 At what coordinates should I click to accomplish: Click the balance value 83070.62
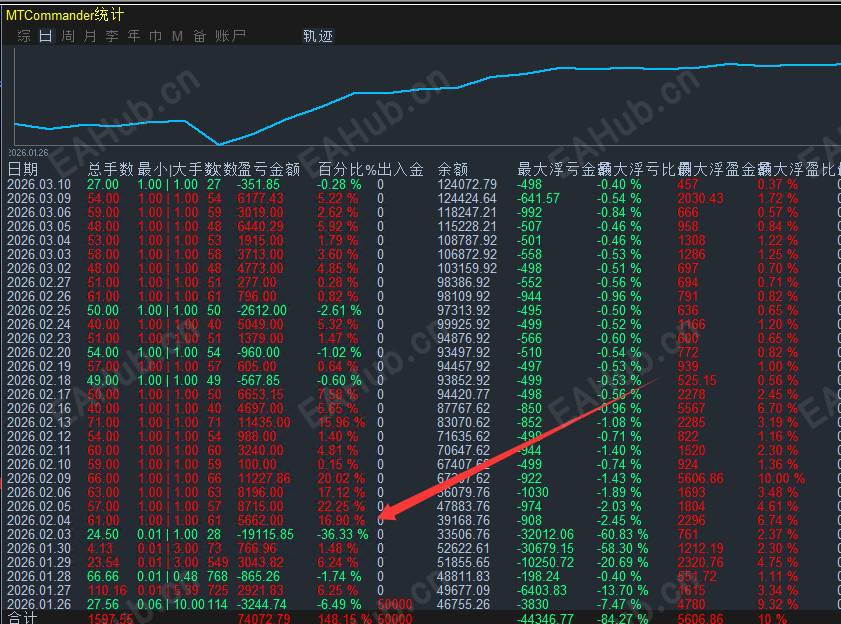pos(464,422)
